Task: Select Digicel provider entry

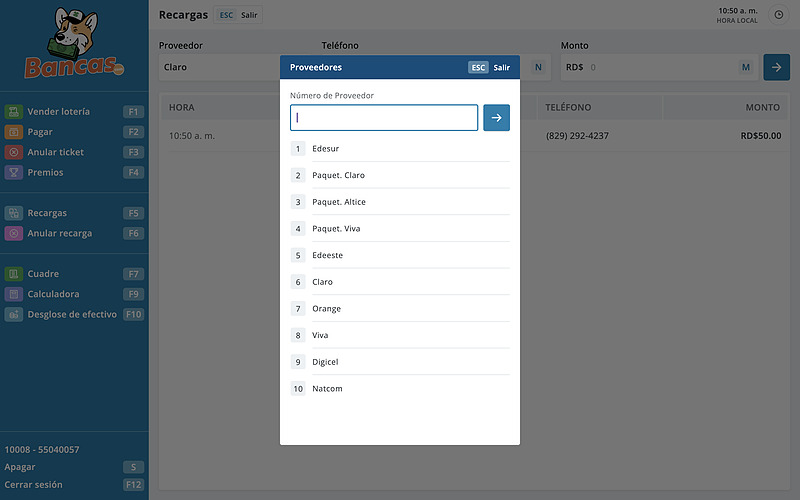Action: [x=326, y=362]
